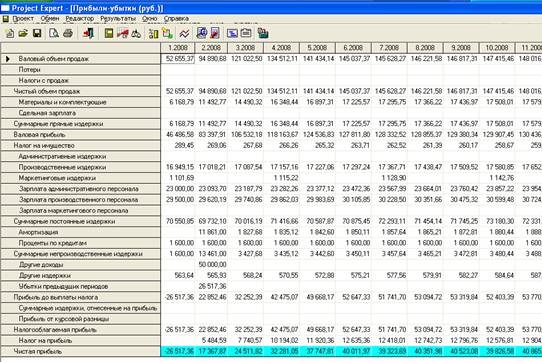The image size is (542, 362).
Task: Click the binoculars search icon
Action: pyautogui.click(x=136, y=34)
